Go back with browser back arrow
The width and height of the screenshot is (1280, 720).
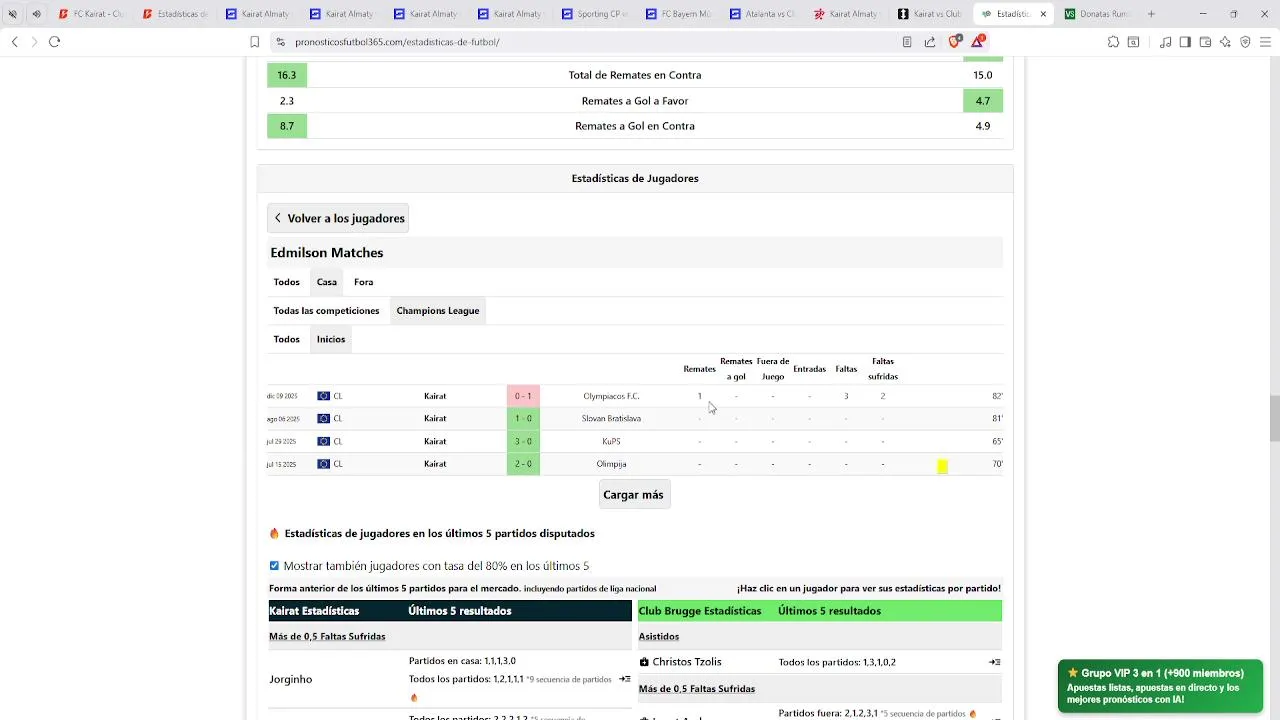14,42
